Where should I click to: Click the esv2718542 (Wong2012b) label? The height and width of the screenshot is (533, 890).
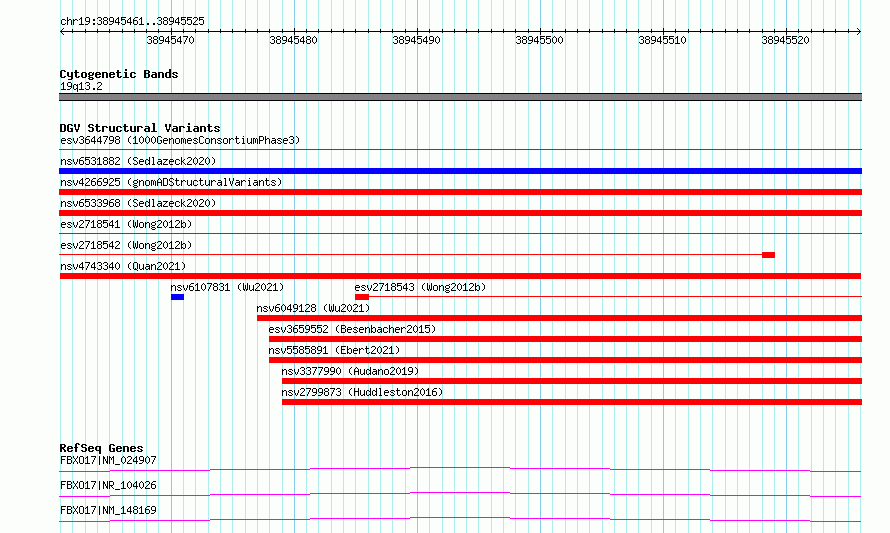pyautogui.click(x=126, y=245)
